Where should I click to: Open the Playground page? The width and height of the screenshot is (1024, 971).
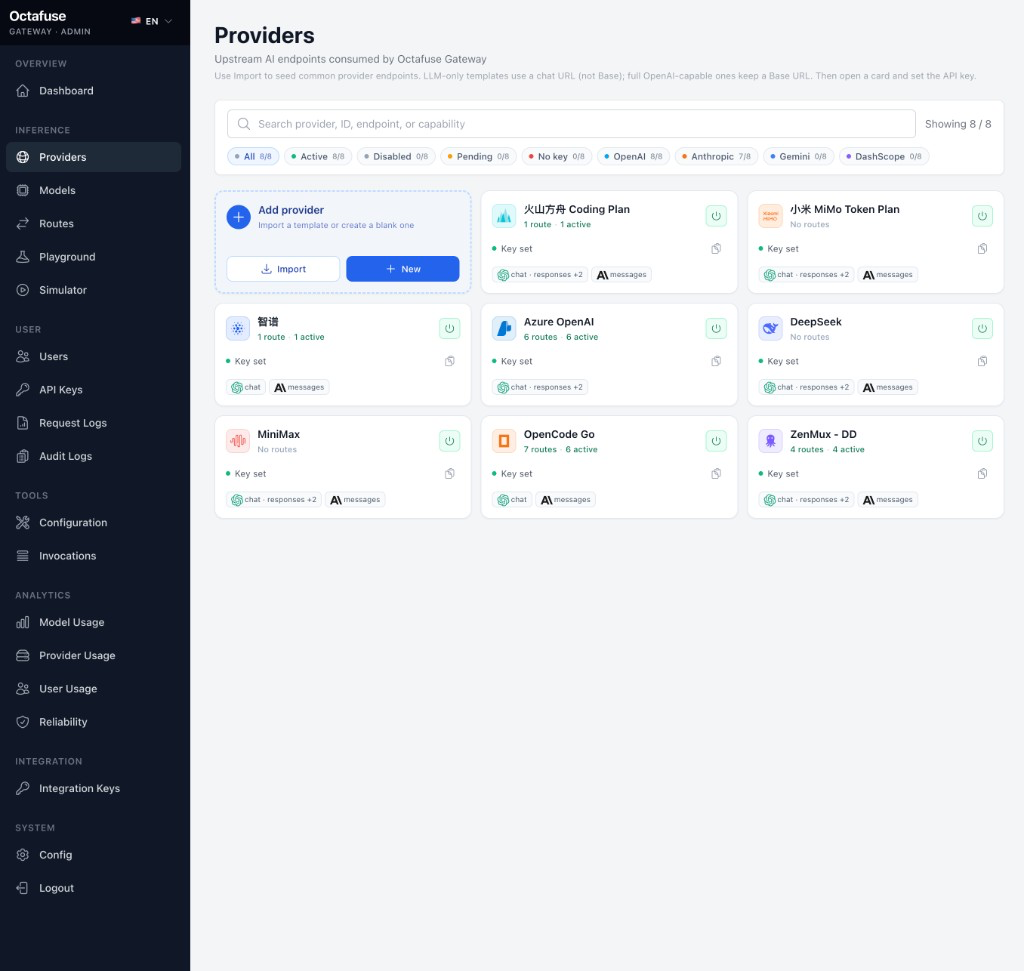(93, 257)
